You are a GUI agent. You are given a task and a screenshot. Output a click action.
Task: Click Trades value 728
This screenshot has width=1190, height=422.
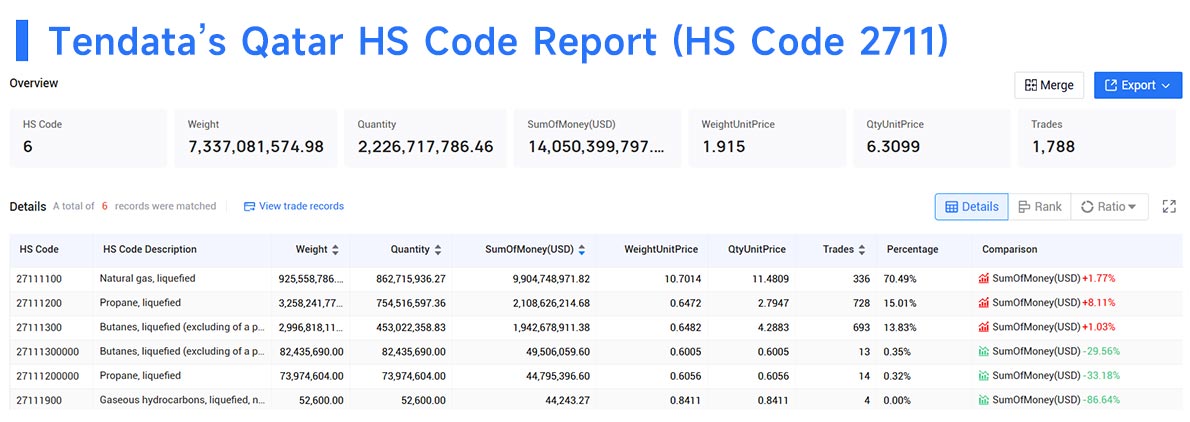tap(861, 303)
